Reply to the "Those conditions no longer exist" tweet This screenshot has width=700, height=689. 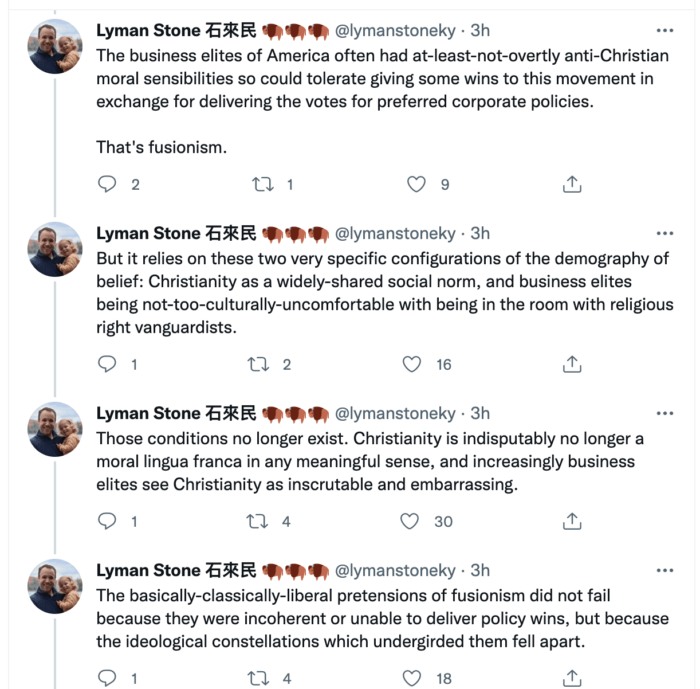[107, 521]
